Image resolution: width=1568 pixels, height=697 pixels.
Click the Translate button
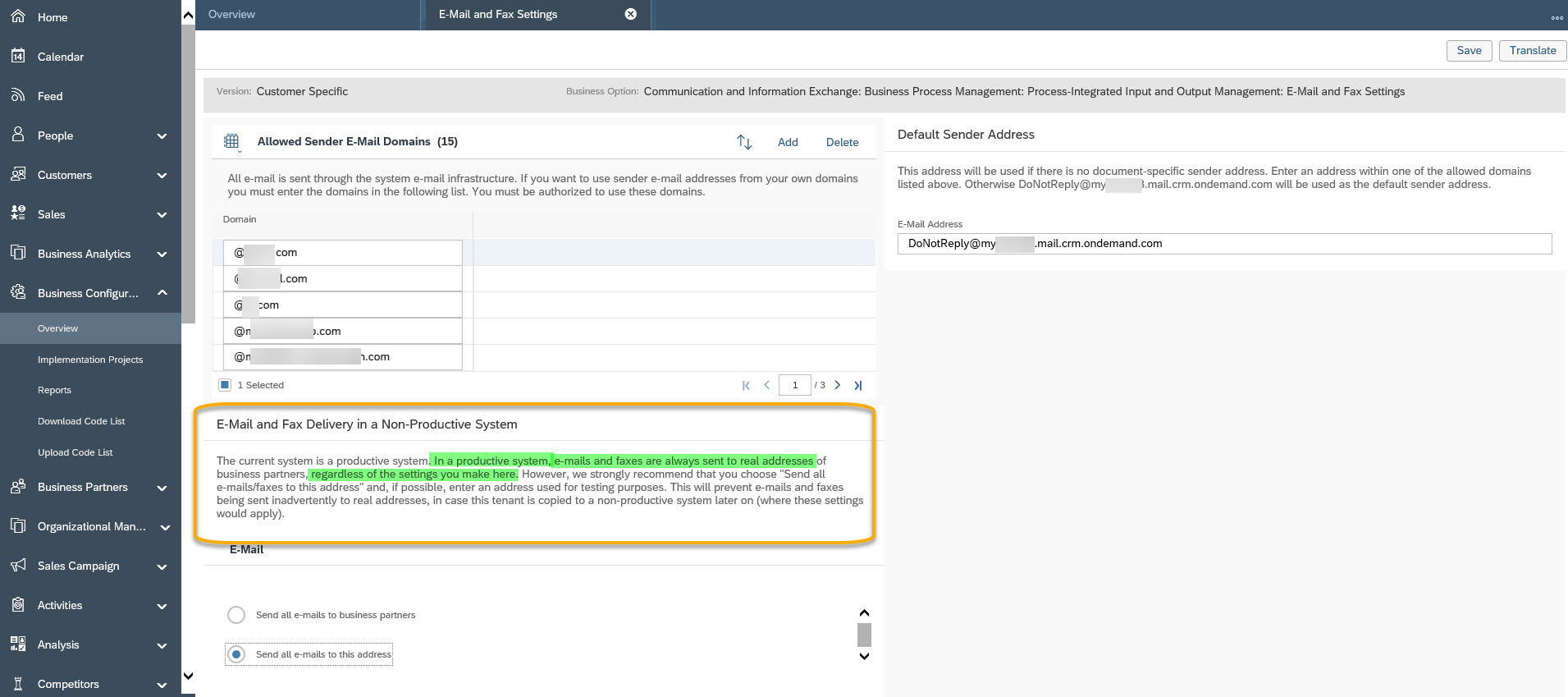(x=1533, y=50)
